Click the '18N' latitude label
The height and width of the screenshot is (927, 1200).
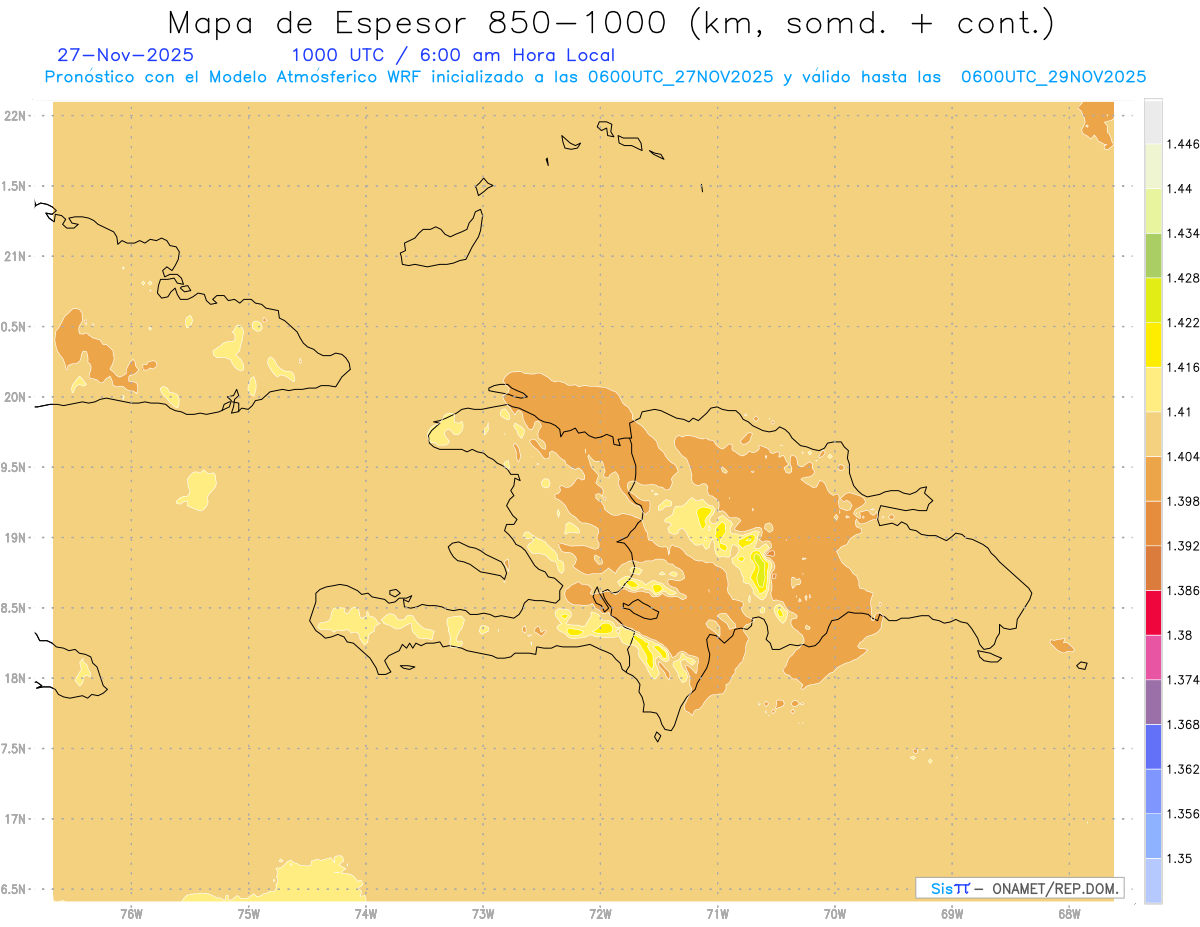coord(14,678)
